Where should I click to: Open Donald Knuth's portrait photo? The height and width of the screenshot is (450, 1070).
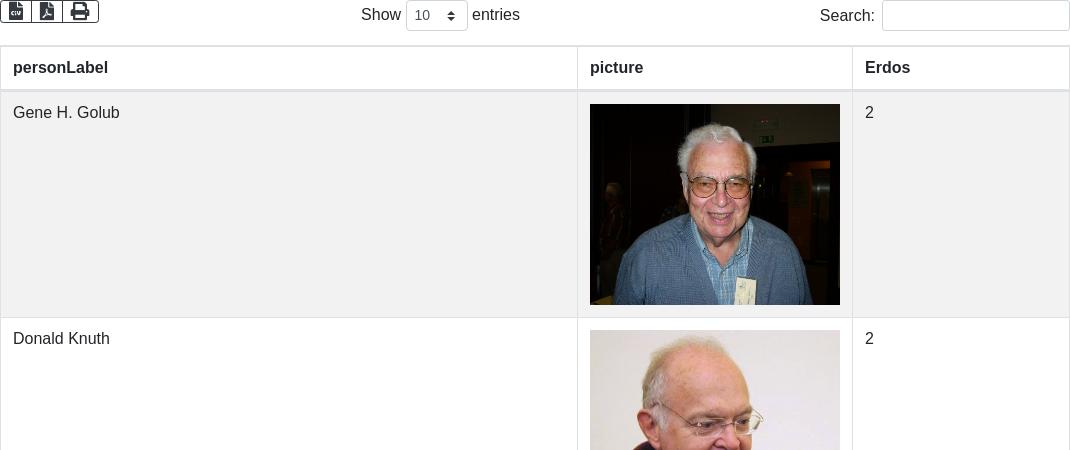tap(714, 390)
